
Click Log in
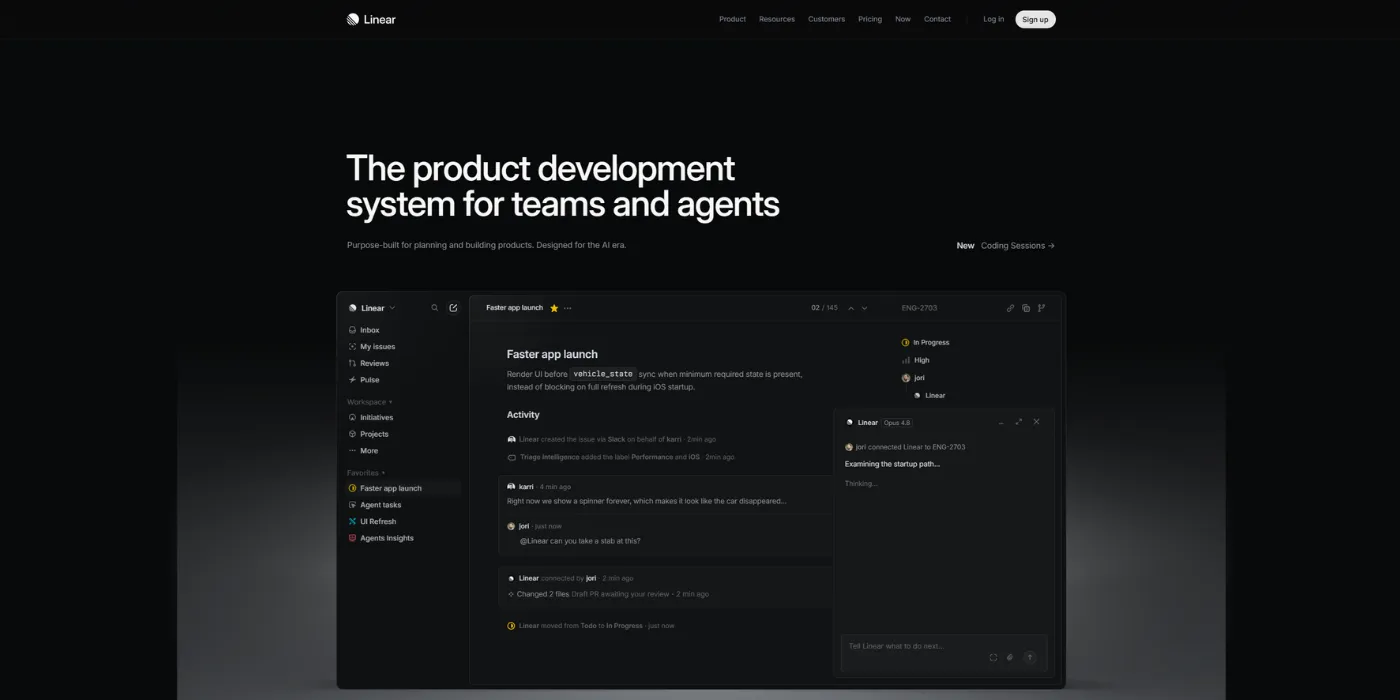pos(994,19)
